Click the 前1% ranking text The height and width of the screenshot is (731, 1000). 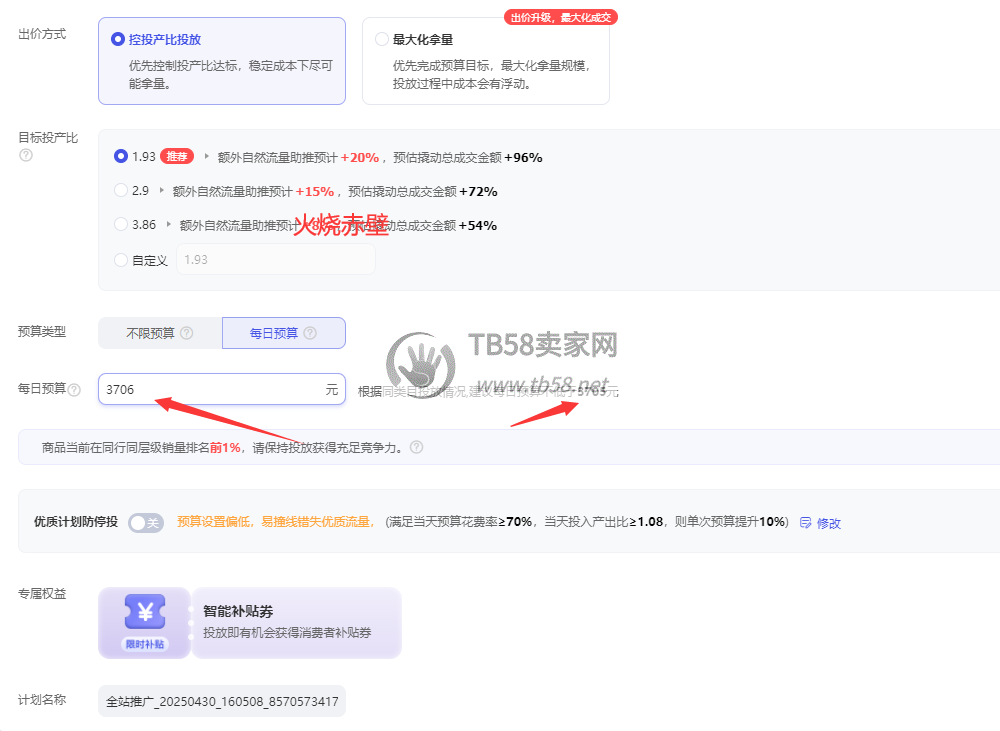(x=225, y=448)
